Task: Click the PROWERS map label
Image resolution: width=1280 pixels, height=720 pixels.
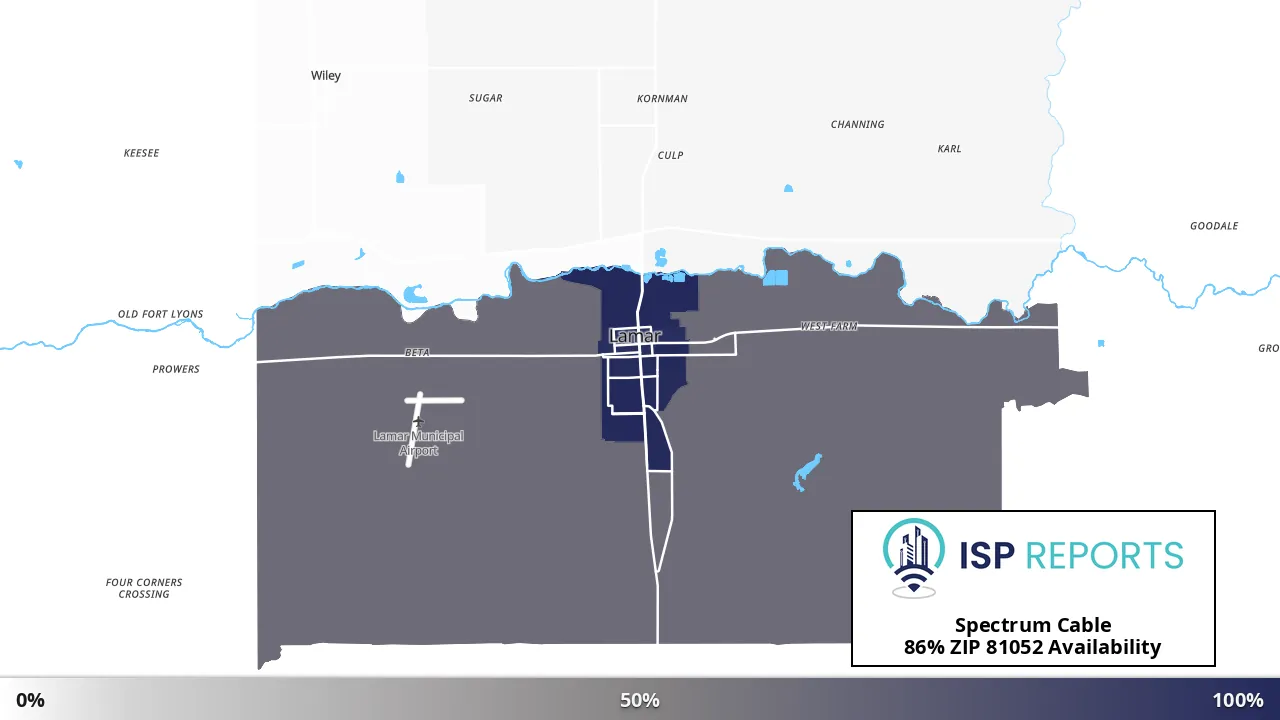Action: pos(176,369)
